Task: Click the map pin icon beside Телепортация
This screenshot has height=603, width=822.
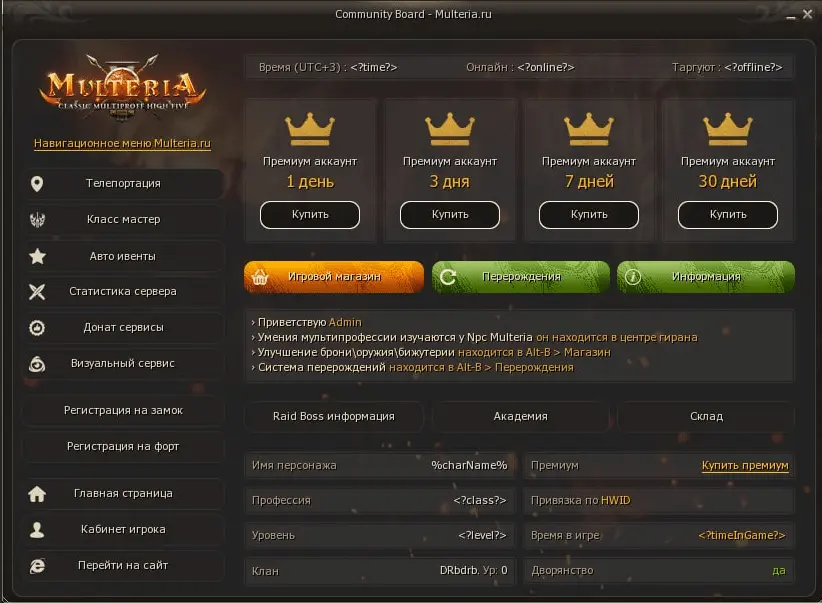Action: 37,184
